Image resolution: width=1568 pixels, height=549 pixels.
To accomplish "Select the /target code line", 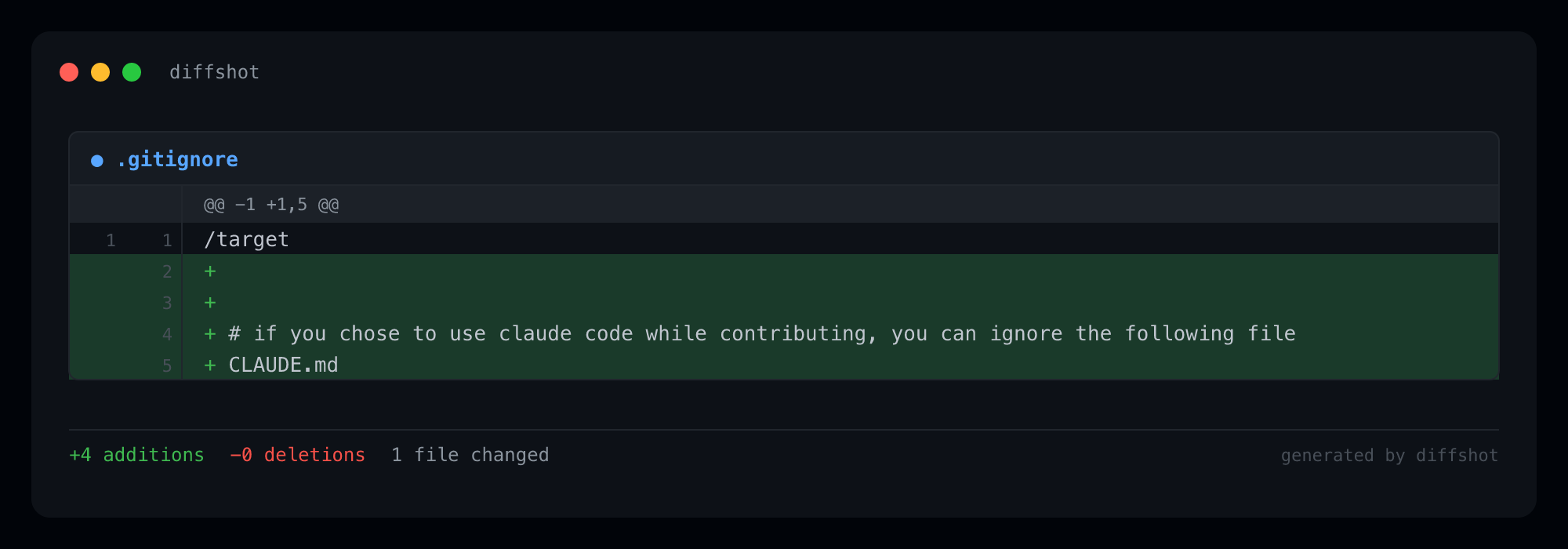I will [246, 240].
